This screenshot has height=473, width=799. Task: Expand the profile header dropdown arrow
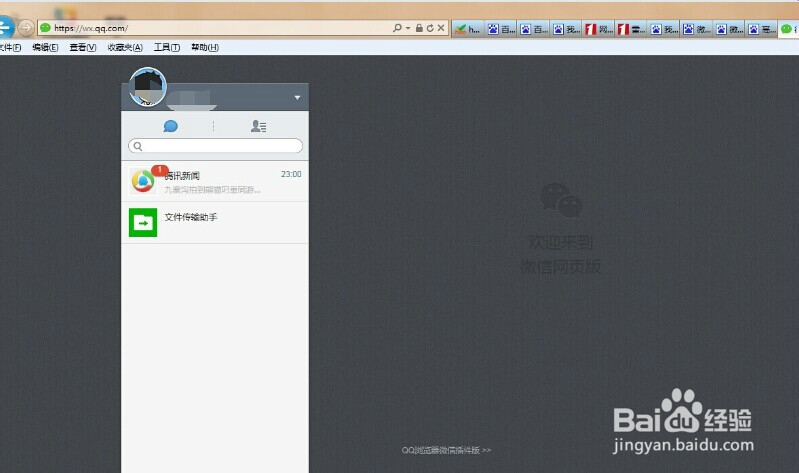click(297, 97)
